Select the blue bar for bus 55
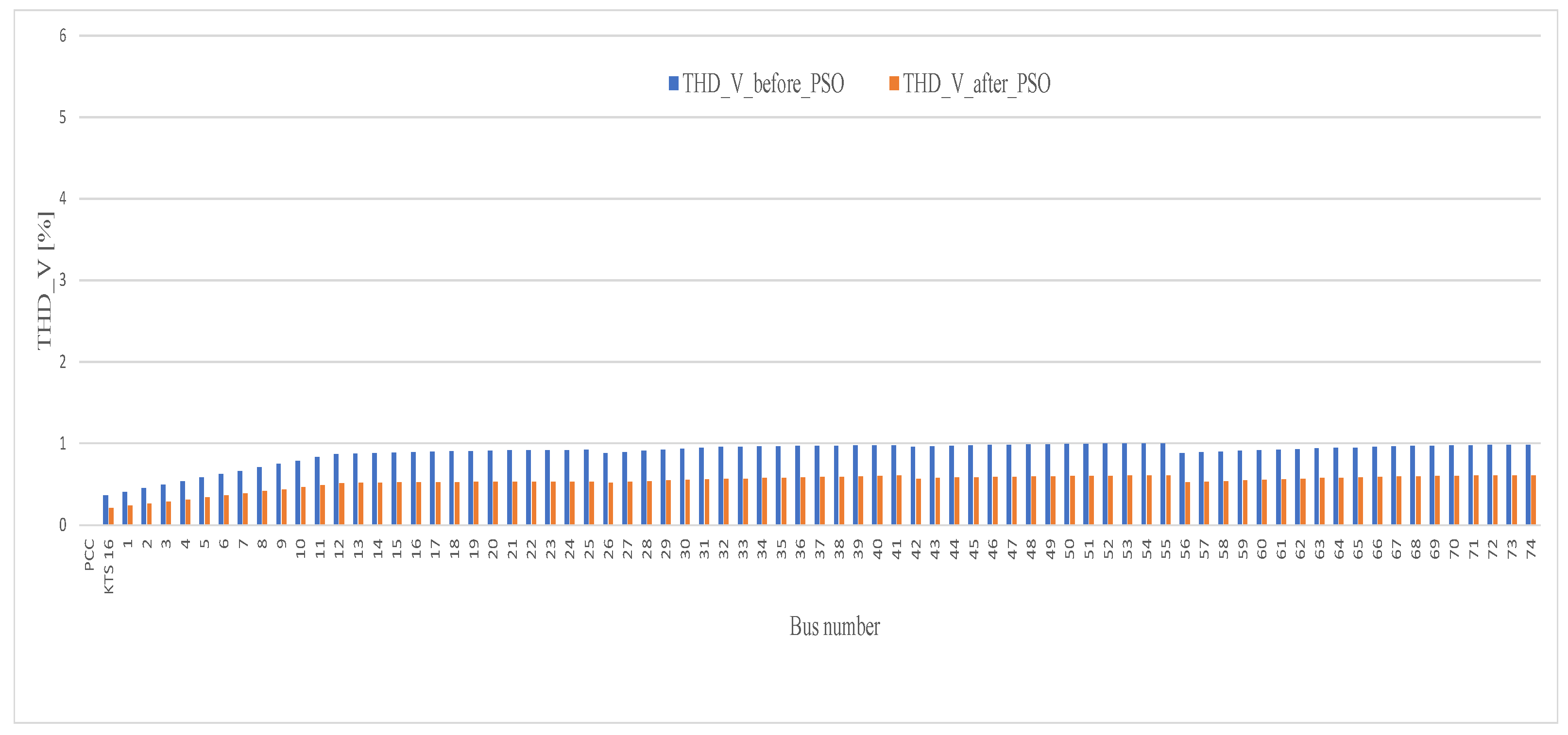 click(1162, 484)
